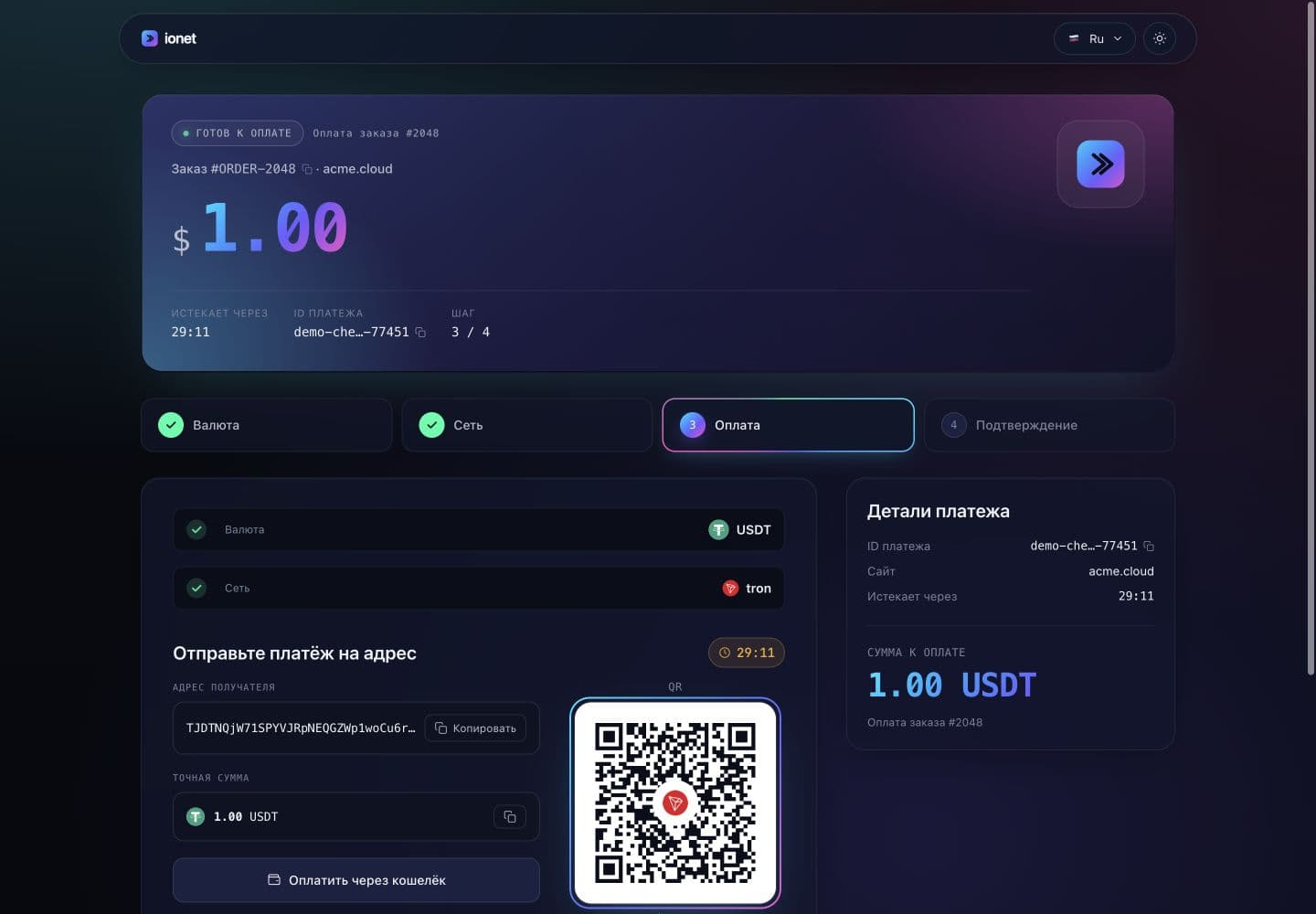The width and height of the screenshot is (1316, 914).
Task: Click the Копировать button for the address
Action: 475,728
